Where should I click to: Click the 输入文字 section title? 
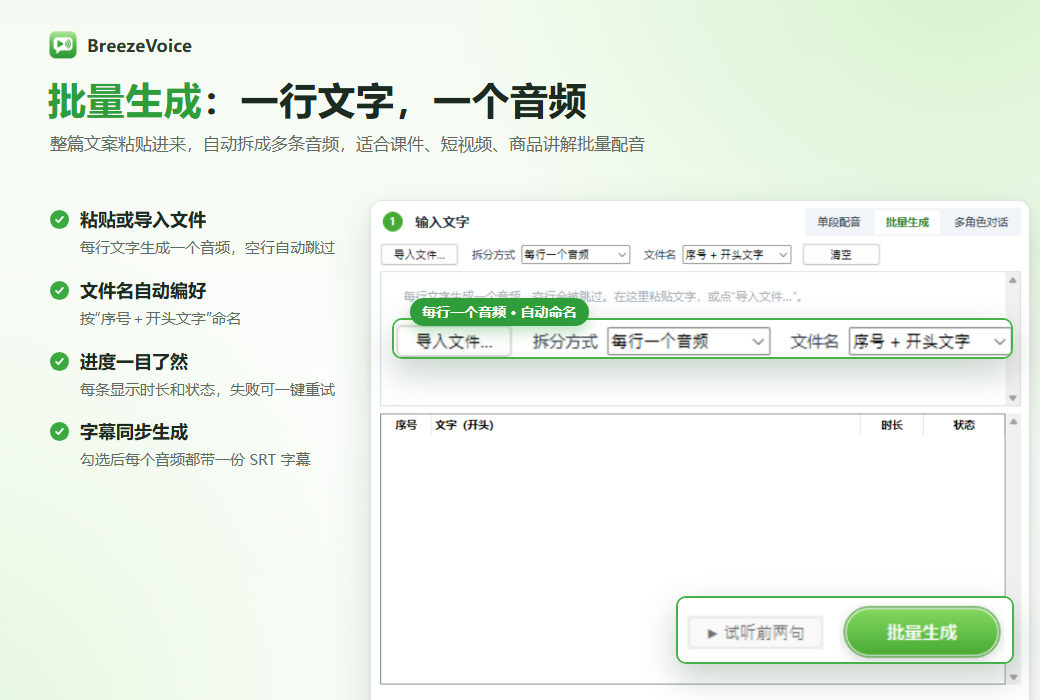pyautogui.click(x=442, y=222)
